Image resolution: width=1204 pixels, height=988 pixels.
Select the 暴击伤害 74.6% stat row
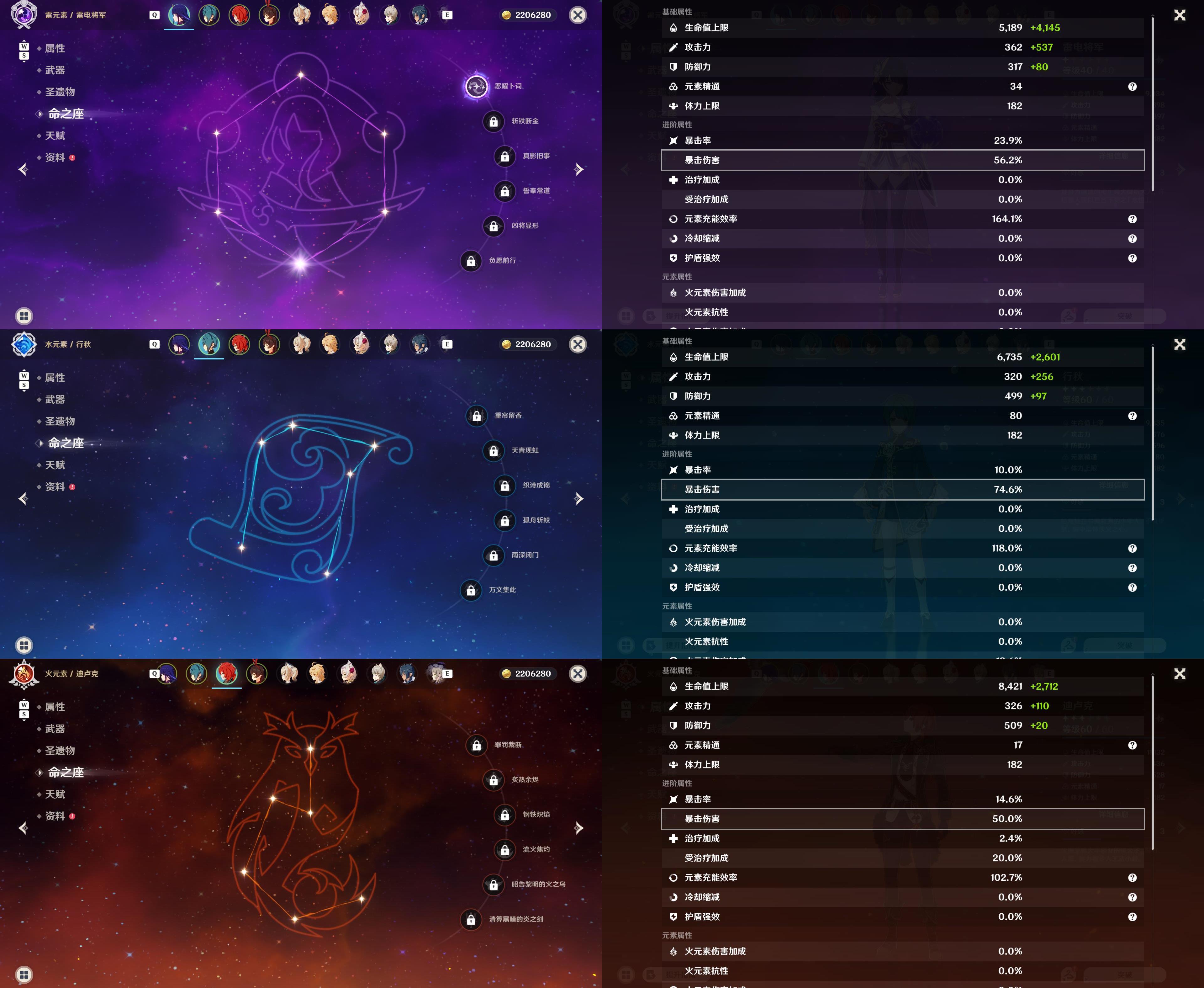(x=902, y=489)
